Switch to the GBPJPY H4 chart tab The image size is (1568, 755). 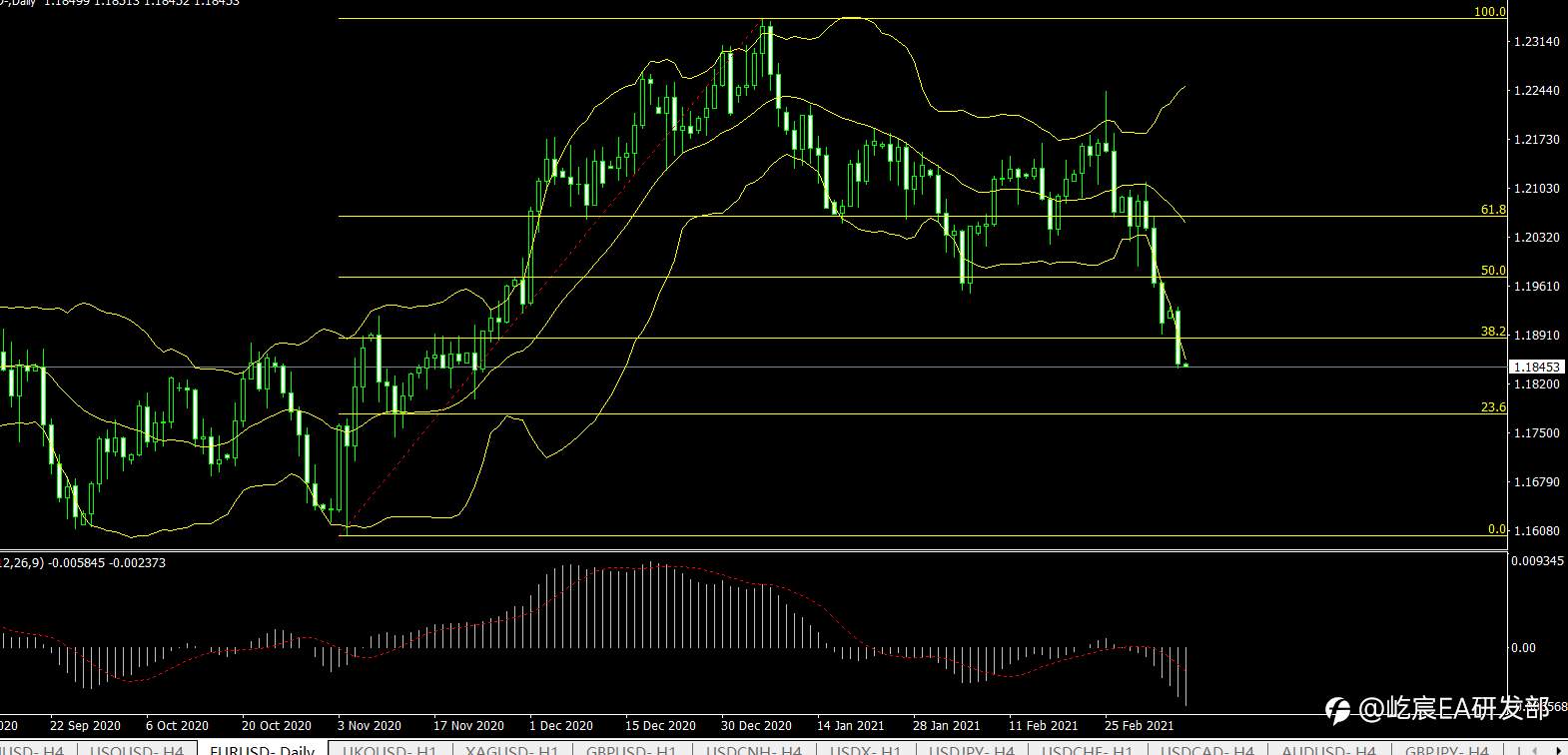click(x=1447, y=749)
